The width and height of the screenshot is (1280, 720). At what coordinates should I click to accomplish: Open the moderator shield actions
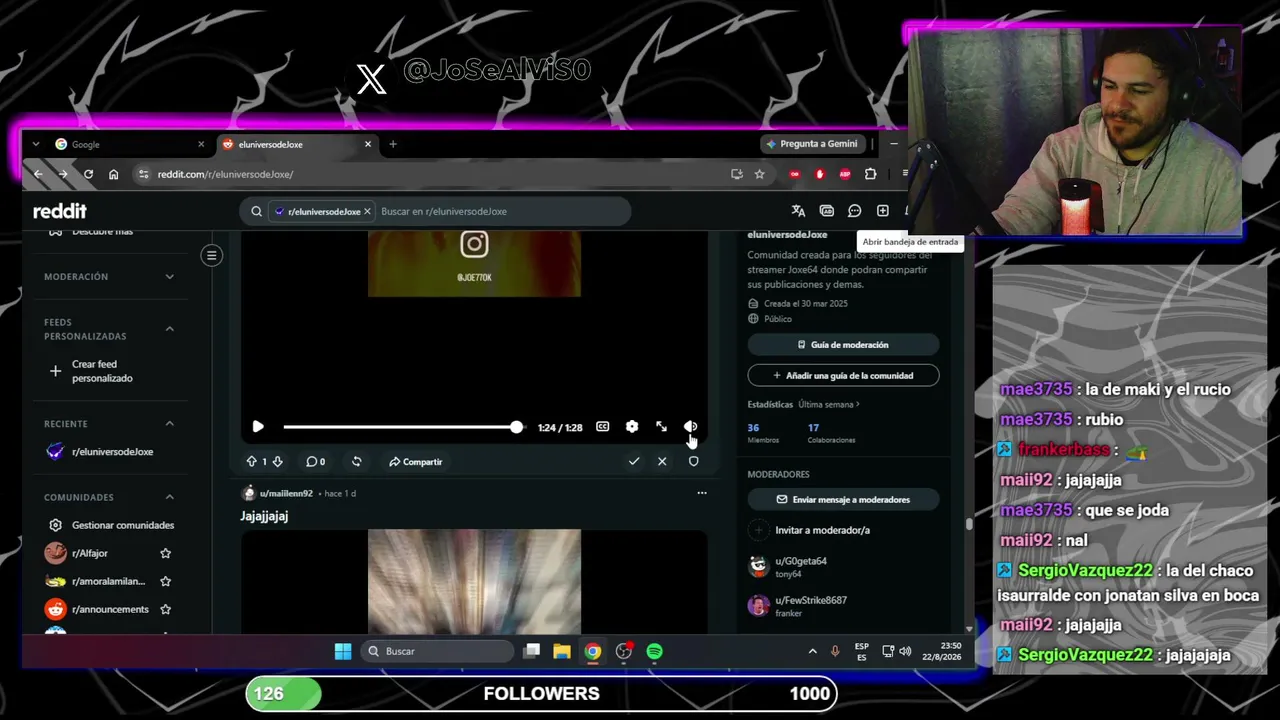pos(694,462)
